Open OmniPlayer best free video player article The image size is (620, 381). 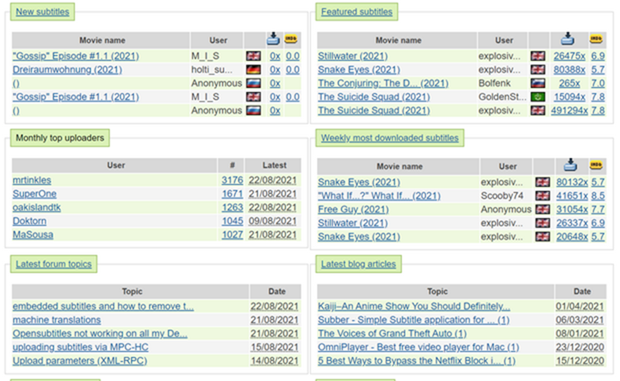(x=418, y=347)
